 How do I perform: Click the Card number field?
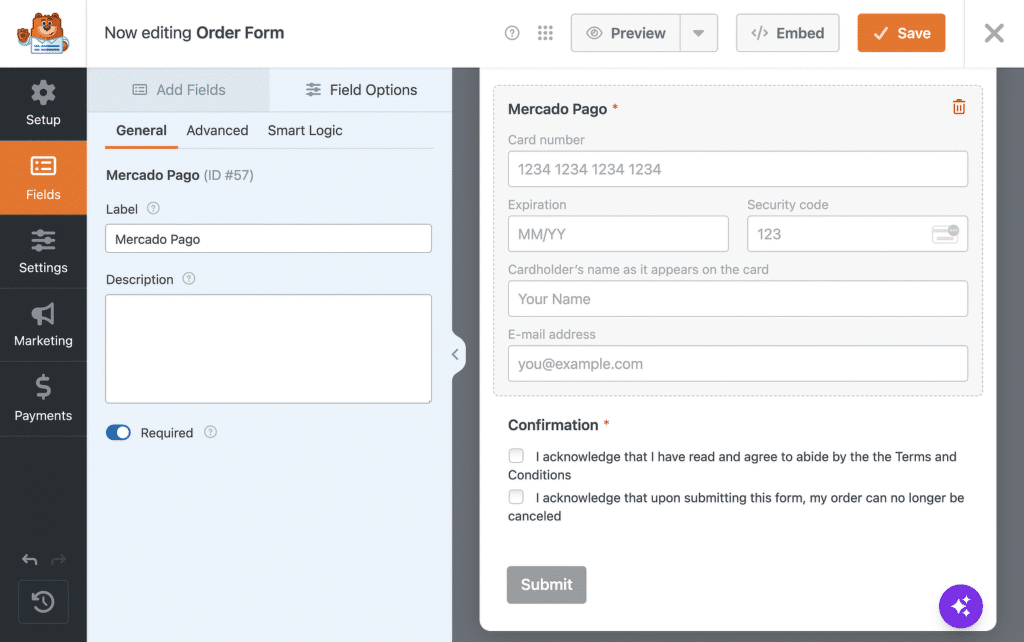click(x=738, y=169)
